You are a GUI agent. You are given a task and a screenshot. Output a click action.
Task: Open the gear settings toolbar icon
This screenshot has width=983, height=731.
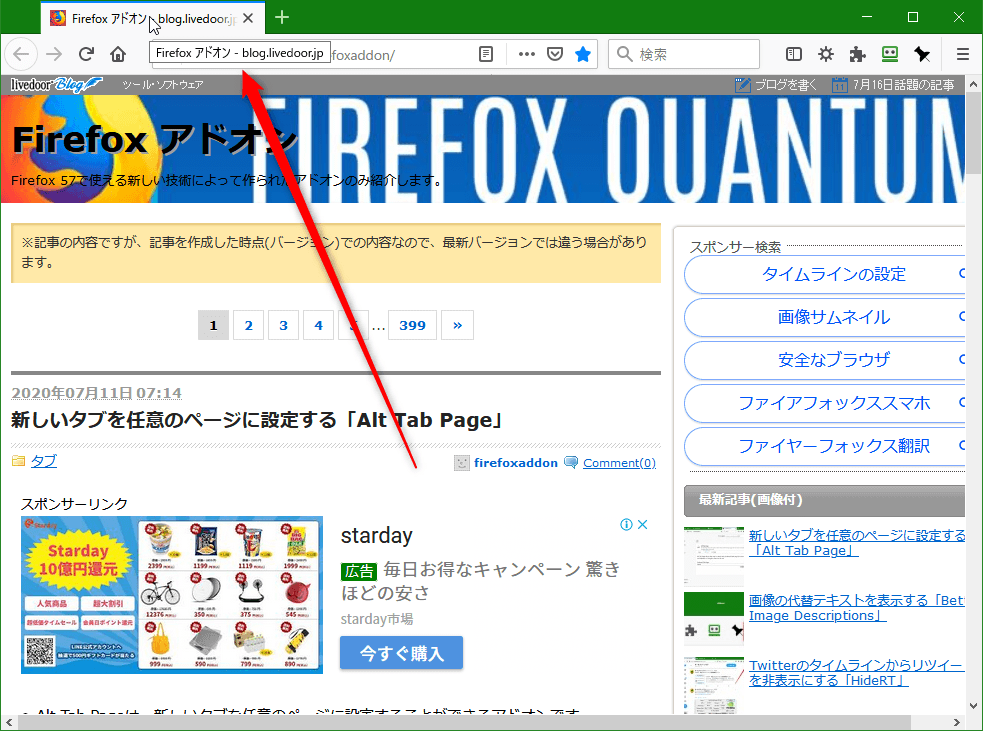click(x=826, y=54)
